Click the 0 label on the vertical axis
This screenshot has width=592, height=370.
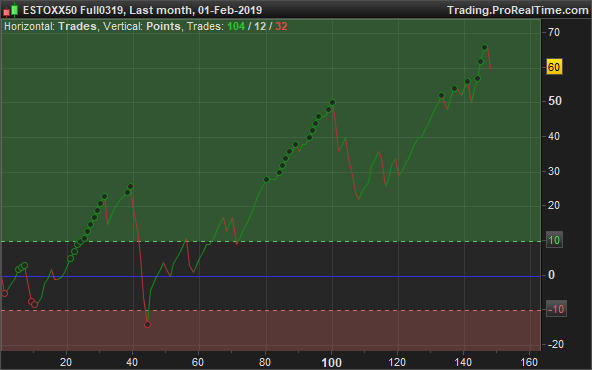(551, 275)
